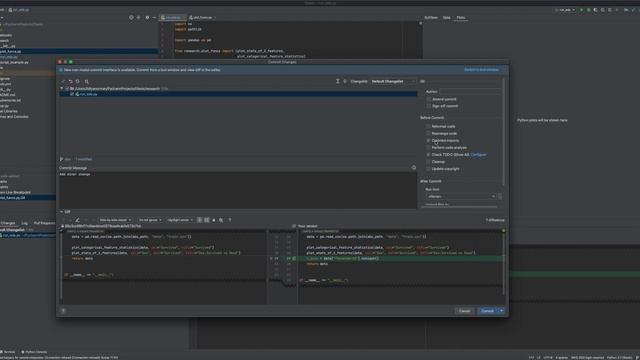Open the Terminal tool window button
The width and height of the screenshot is (640, 360).
click(x=8, y=352)
